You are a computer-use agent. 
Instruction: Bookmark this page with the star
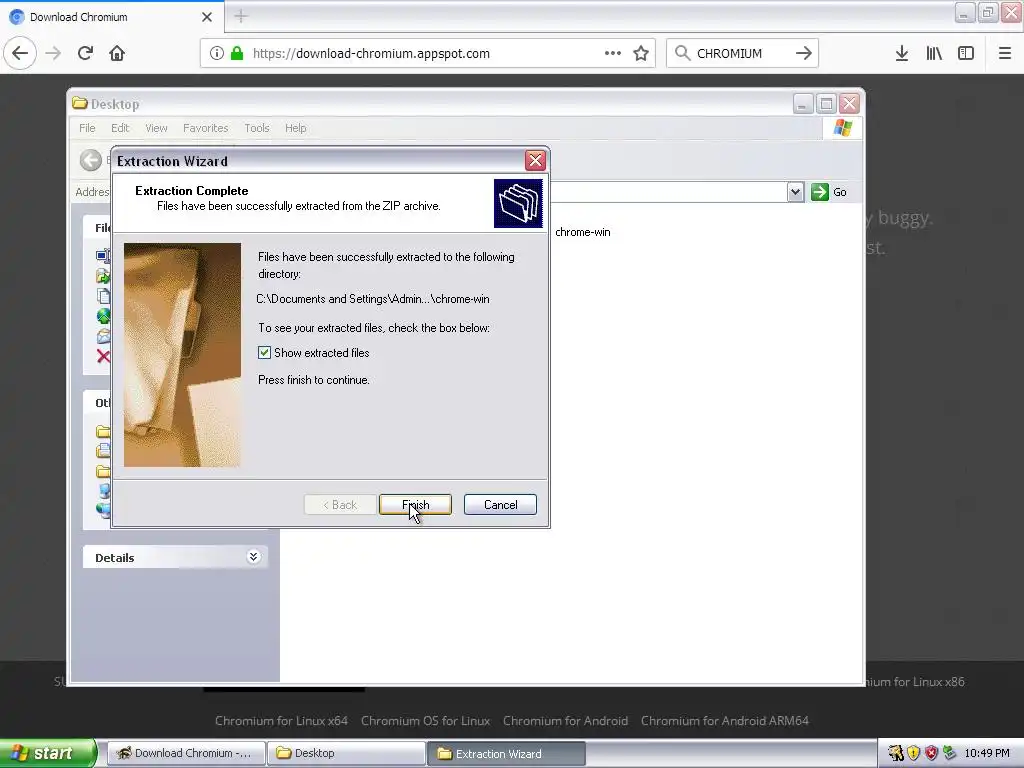click(x=641, y=54)
